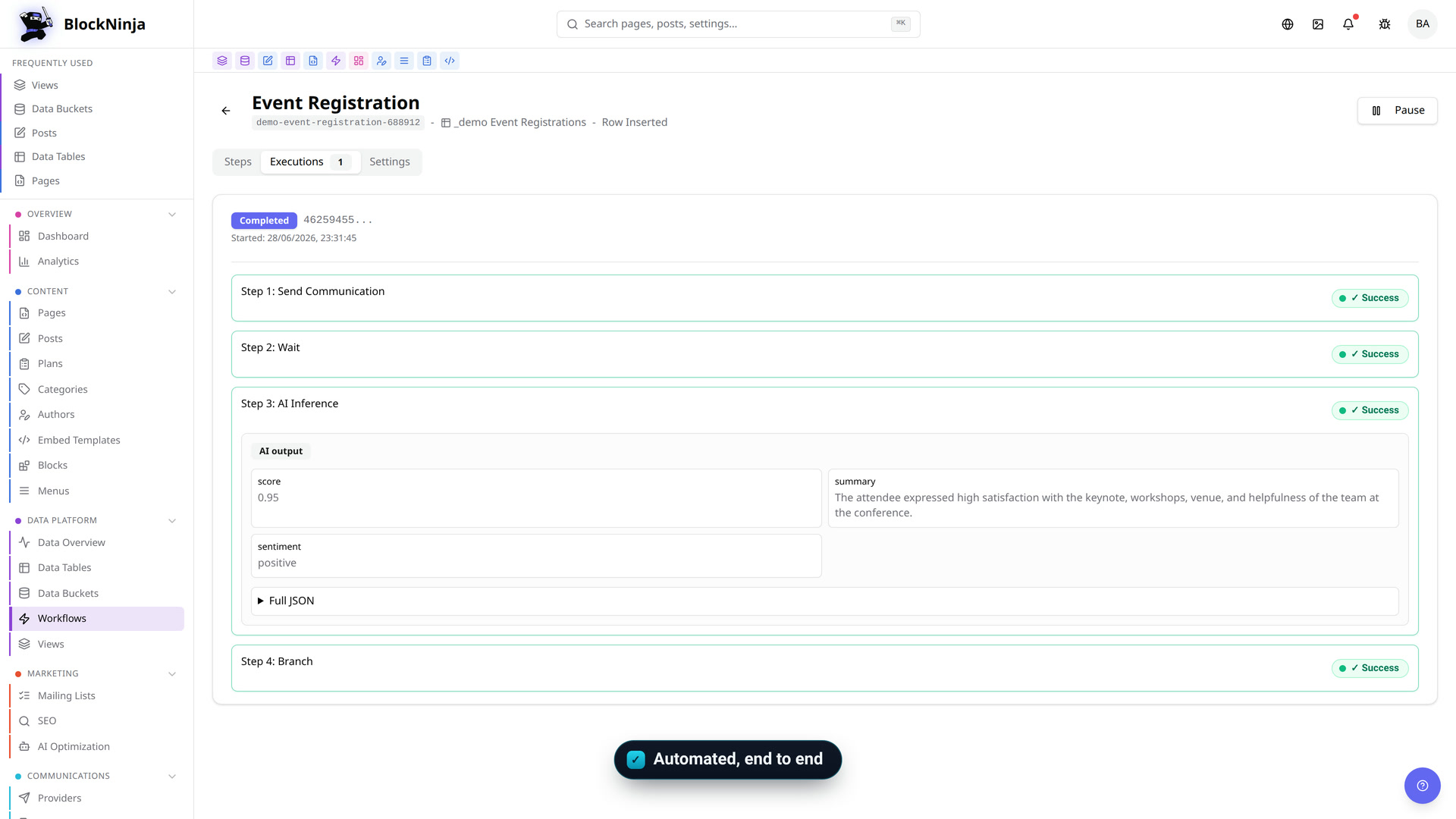Screen dimensions: 1456x819
Task: Select the score value 0.95
Action: [268, 498]
